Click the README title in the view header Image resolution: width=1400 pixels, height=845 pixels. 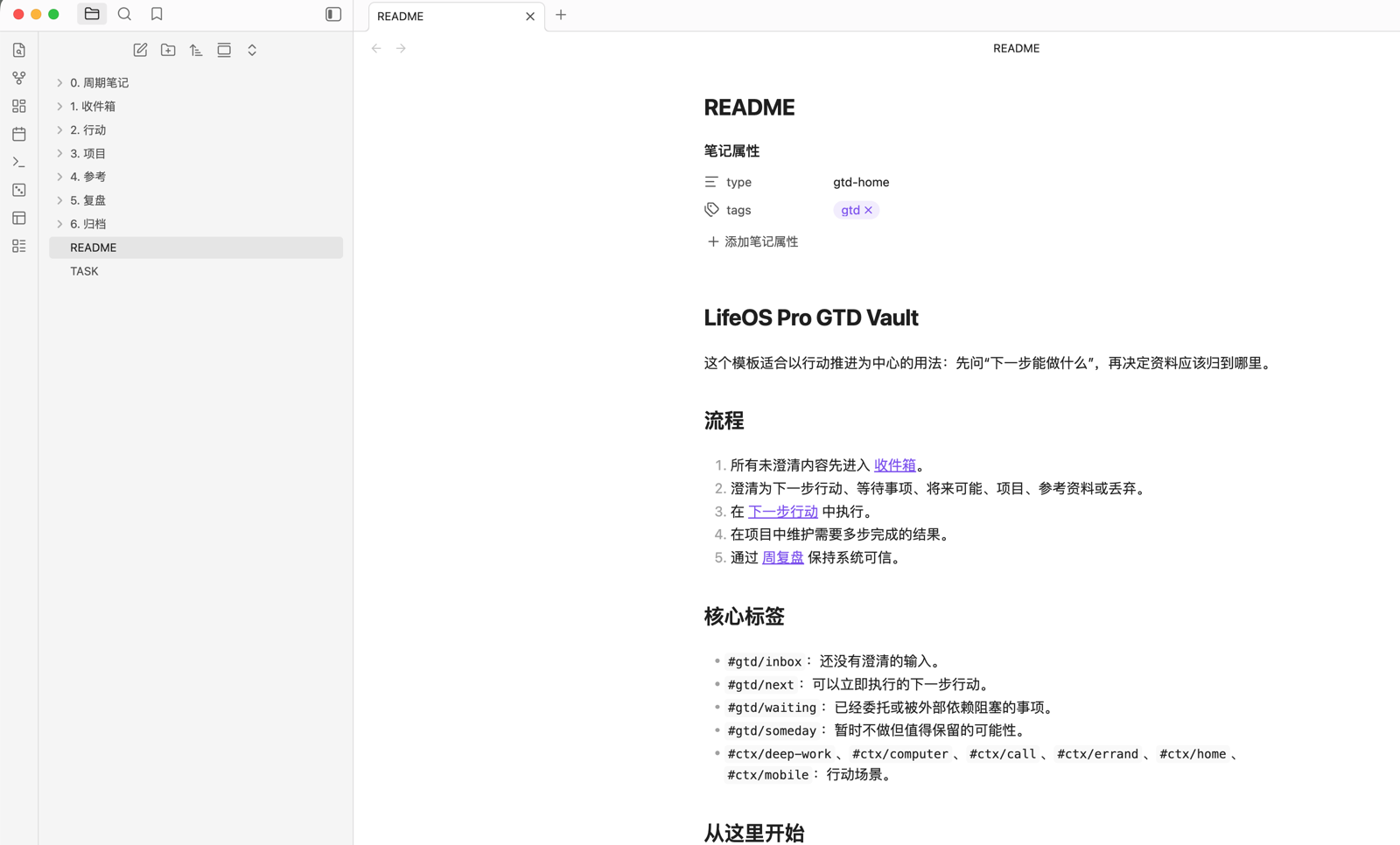click(1016, 48)
